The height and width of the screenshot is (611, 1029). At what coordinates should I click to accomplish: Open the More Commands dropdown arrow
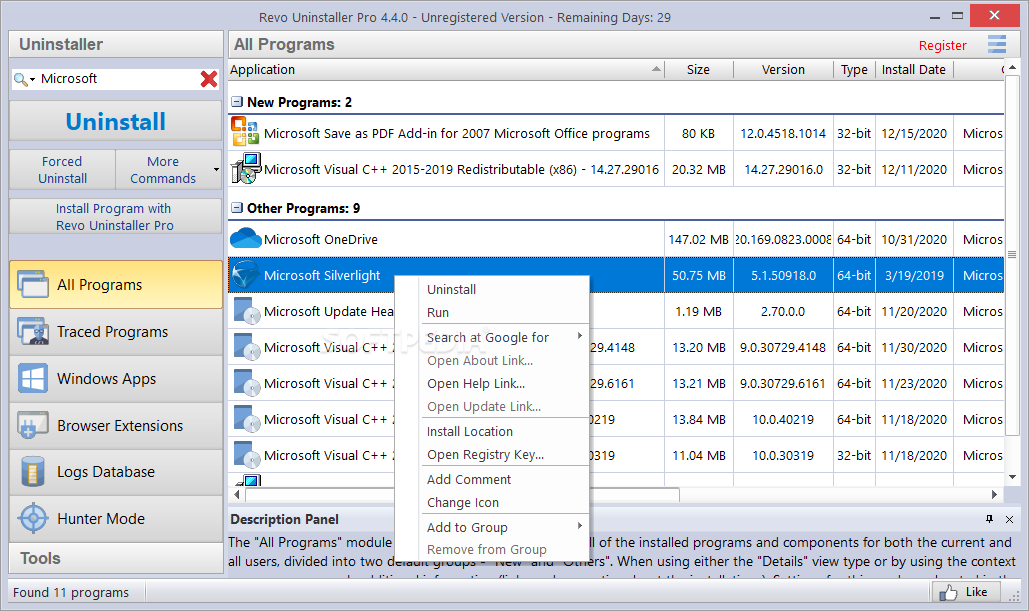tap(216, 170)
